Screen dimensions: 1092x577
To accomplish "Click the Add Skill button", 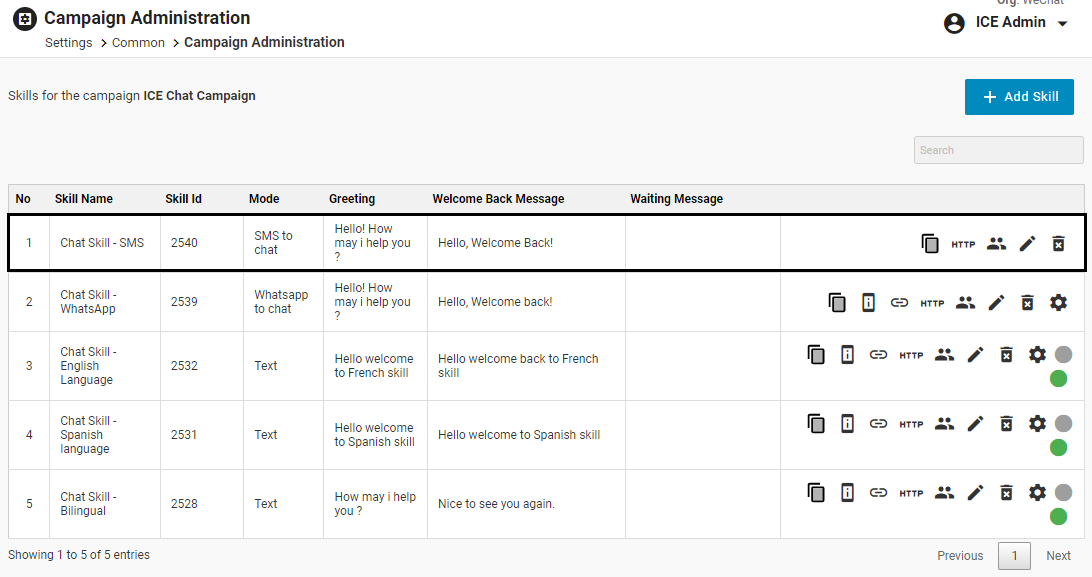I will point(1019,97).
